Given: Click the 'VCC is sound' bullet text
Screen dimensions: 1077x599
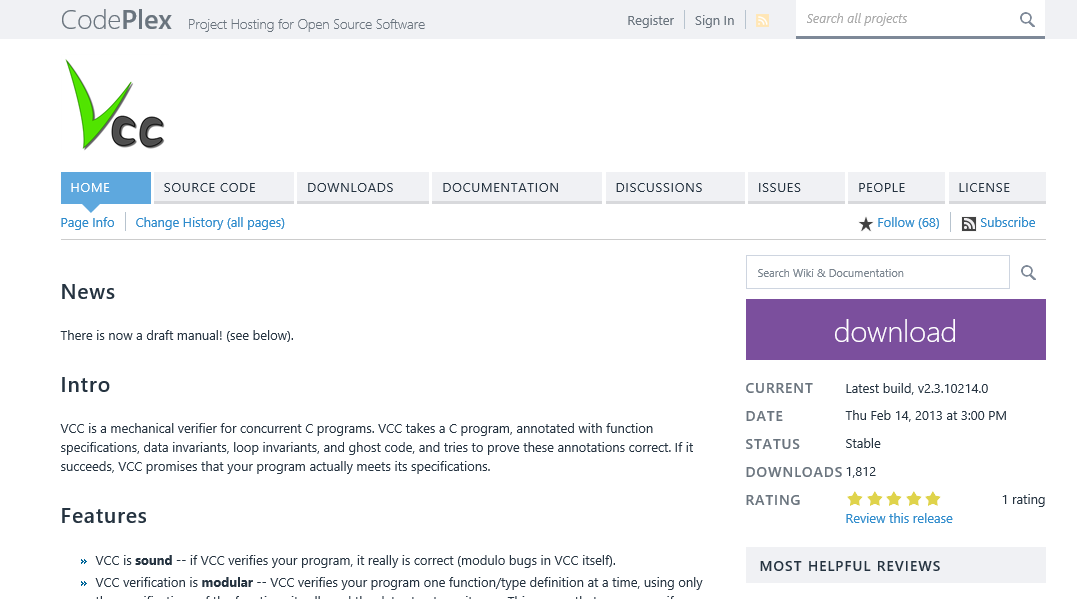Looking at the screenshot, I should pyautogui.click(x=134, y=561).
